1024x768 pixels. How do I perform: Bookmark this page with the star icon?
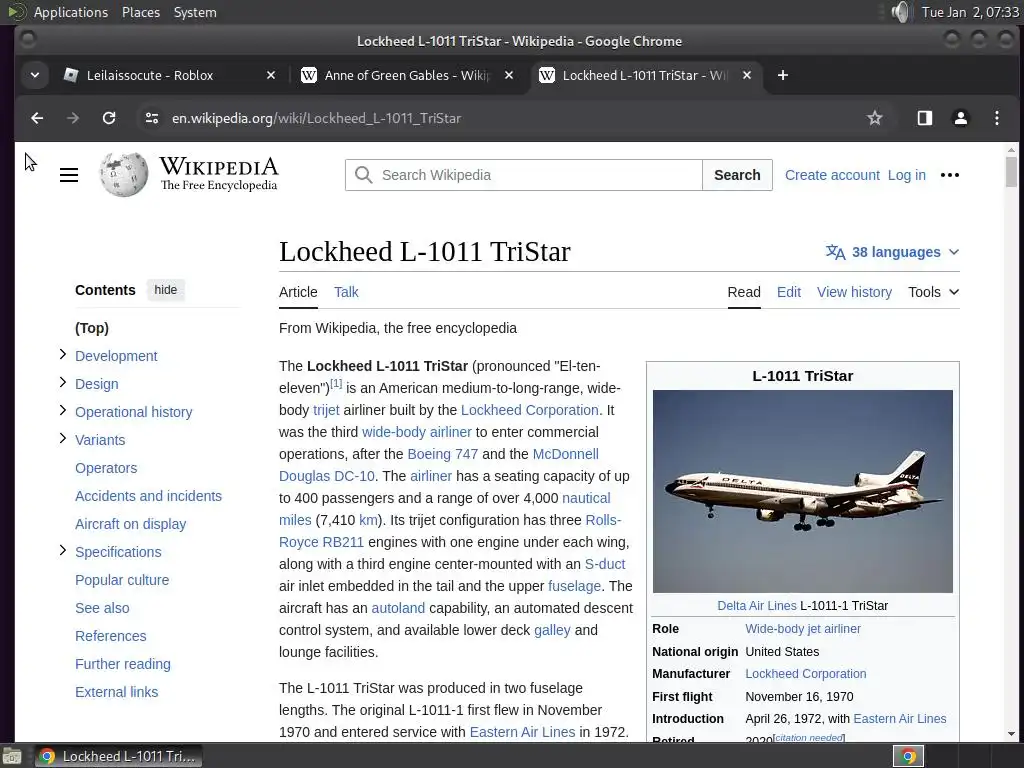pos(874,118)
